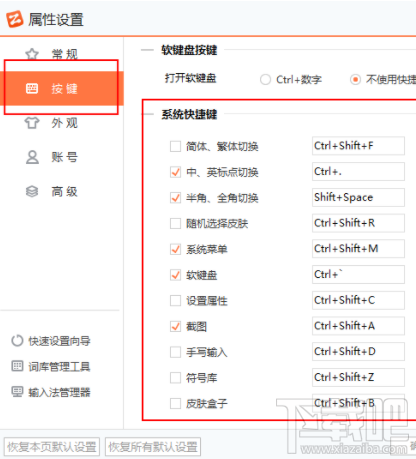Viewport: 416px width, 459px height.
Task: Open 快速设置向导 link
Action: click(59, 341)
